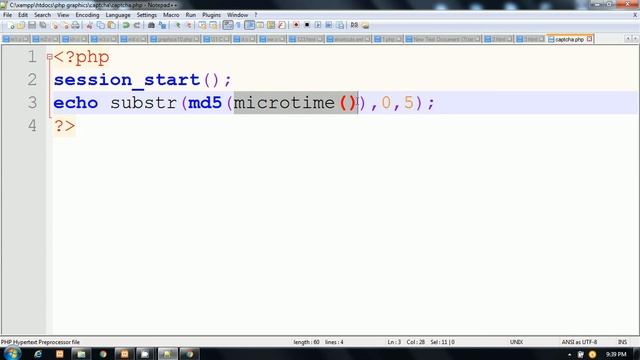
Task: Click the Replace toolbar icon
Action: [162, 25]
